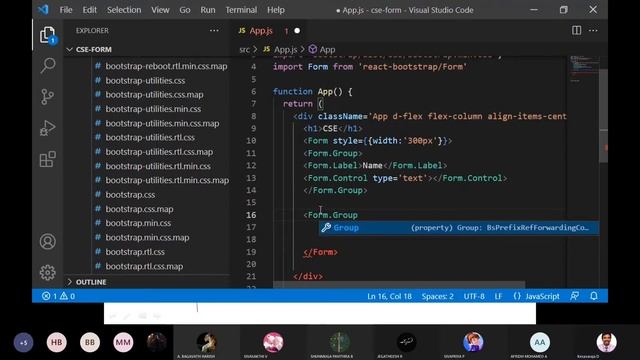640x360 pixels.
Task: Click the errors and warnings status indicator
Action: coord(58,296)
